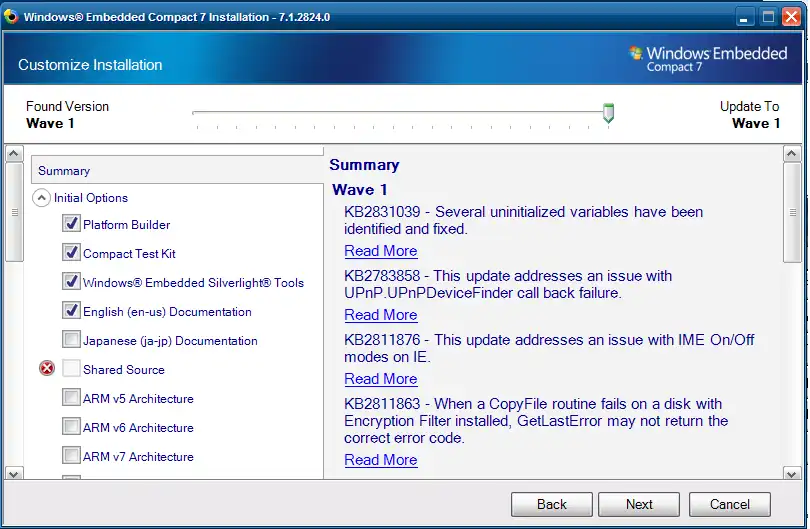
Task: Select the Initial Options tree label
Action: click(91, 198)
